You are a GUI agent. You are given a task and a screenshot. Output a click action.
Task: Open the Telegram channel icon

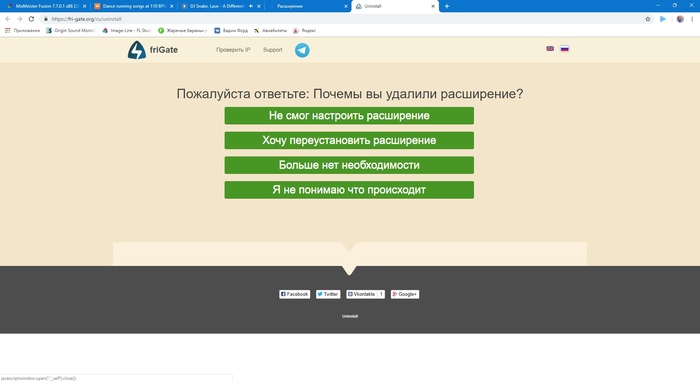coord(302,50)
